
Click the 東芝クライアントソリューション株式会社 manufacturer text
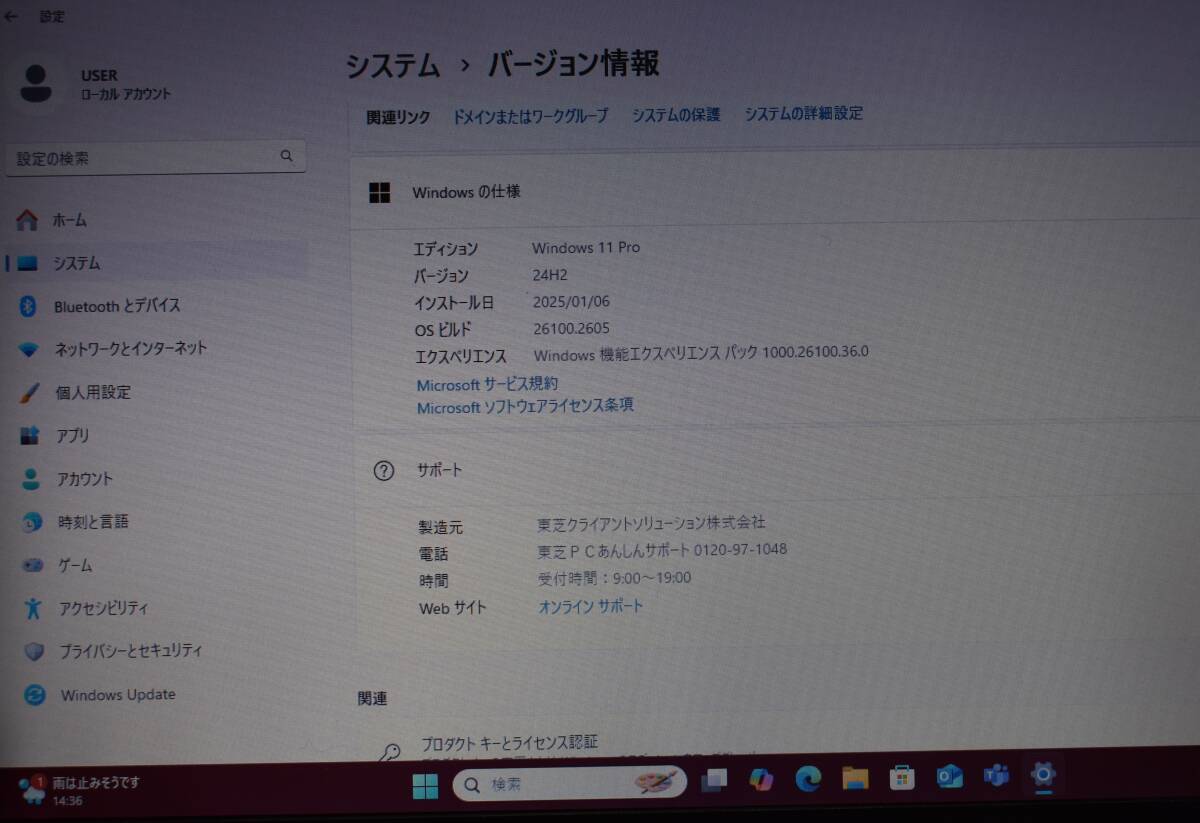tap(651, 522)
